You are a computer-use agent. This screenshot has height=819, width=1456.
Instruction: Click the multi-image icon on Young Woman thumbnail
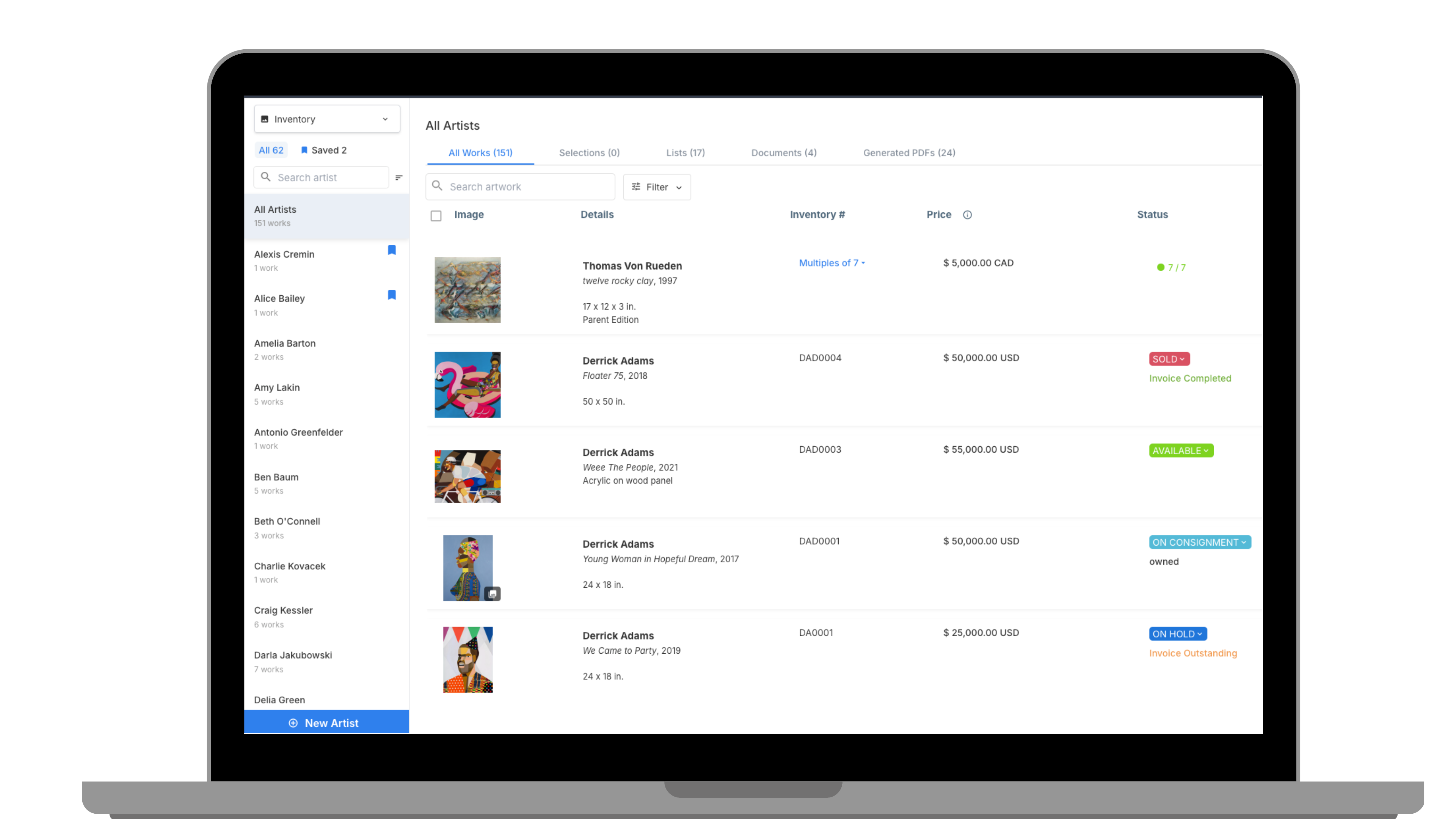pyautogui.click(x=492, y=593)
